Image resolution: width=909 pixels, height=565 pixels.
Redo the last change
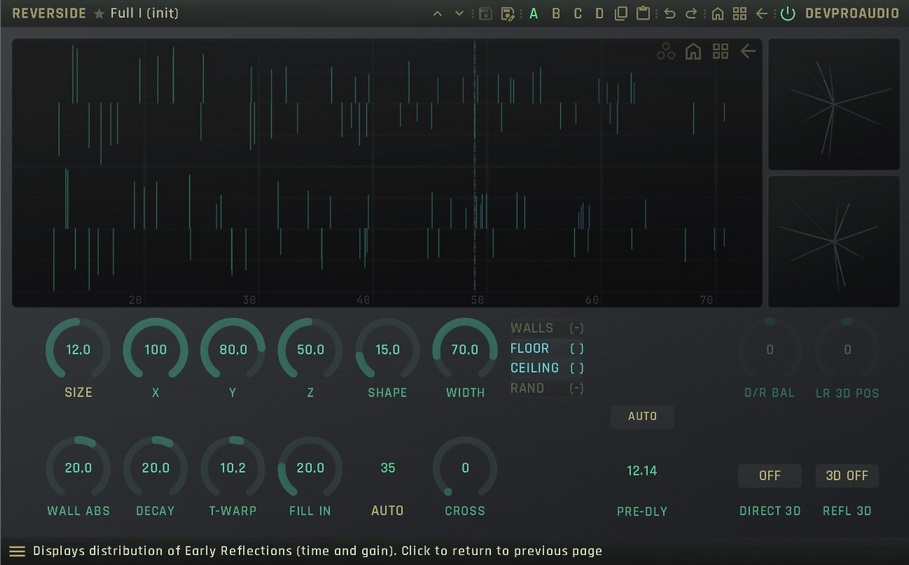[691, 13]
